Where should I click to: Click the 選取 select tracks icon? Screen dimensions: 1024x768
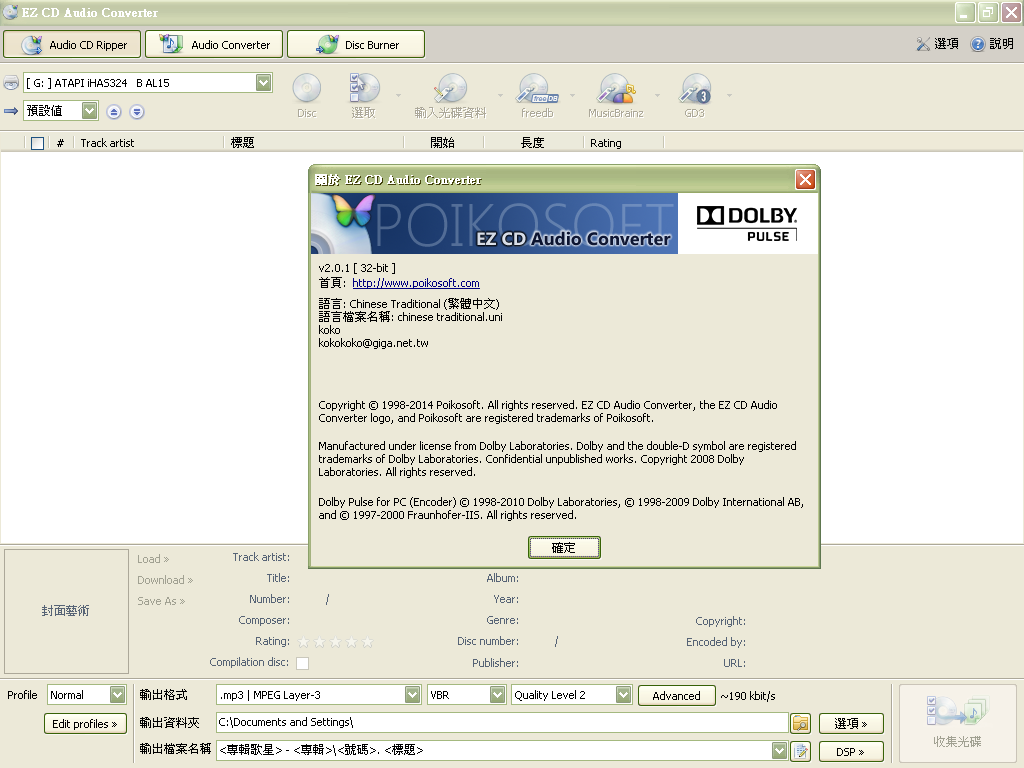pyautogui.click(x=363, y=95)
